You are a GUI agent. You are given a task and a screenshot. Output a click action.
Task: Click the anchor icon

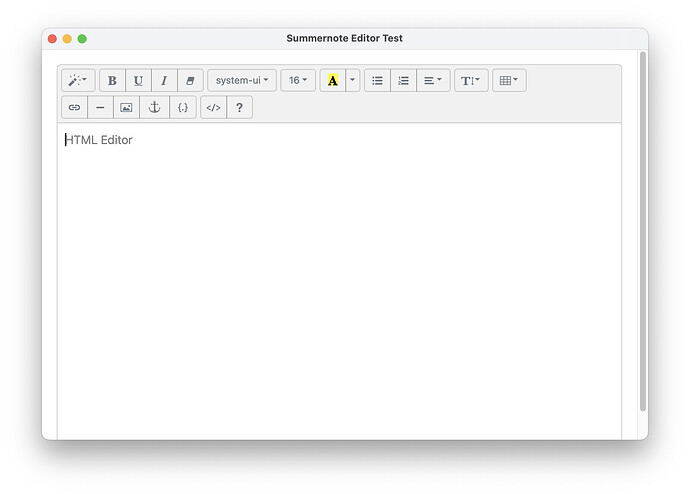pyautogui.click(x=154, y=107)
